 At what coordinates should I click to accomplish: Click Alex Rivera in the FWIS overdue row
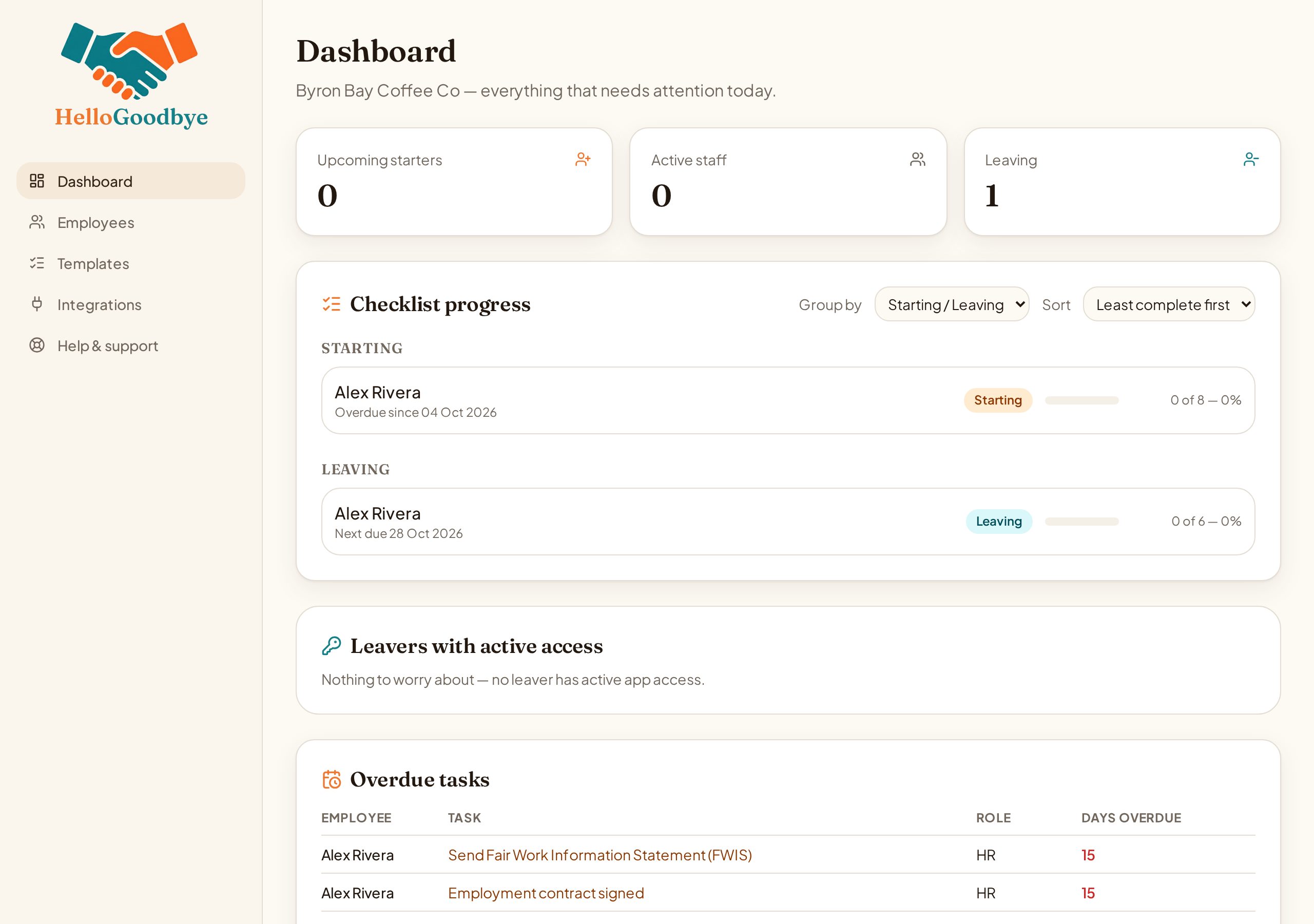click(x=358, y=855)
